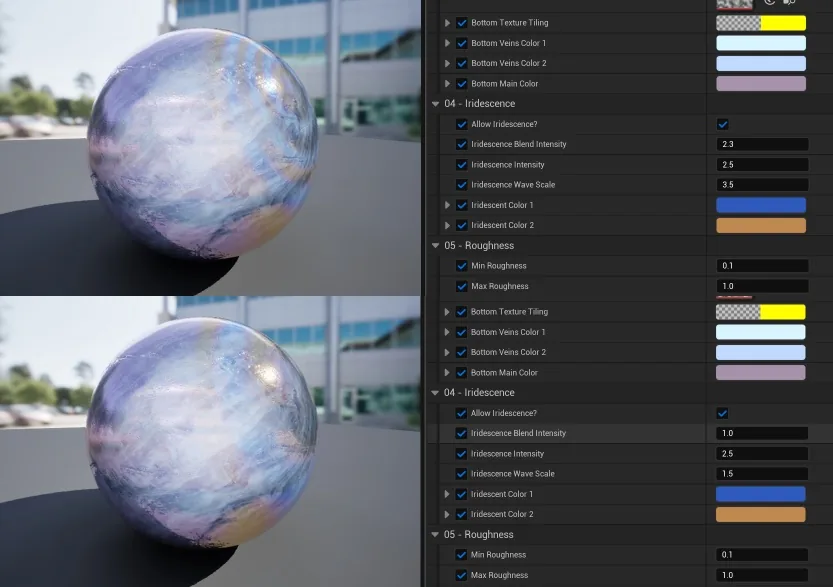Pick the lower panel's blue Iridescent Color 1 swatch
833x587 pixels.
(760, 494)
